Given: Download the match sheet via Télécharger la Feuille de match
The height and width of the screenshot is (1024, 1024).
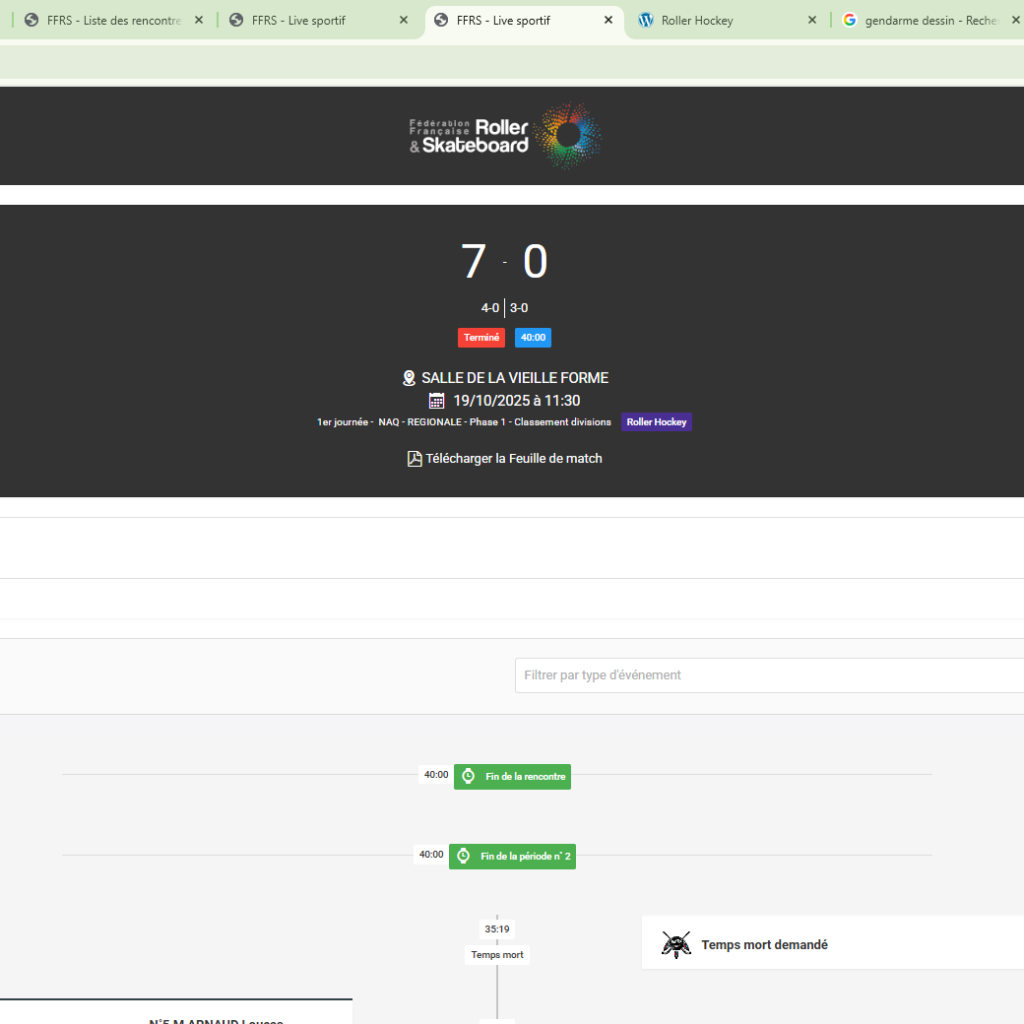Looking at the screenshot, I should (513, 459).
